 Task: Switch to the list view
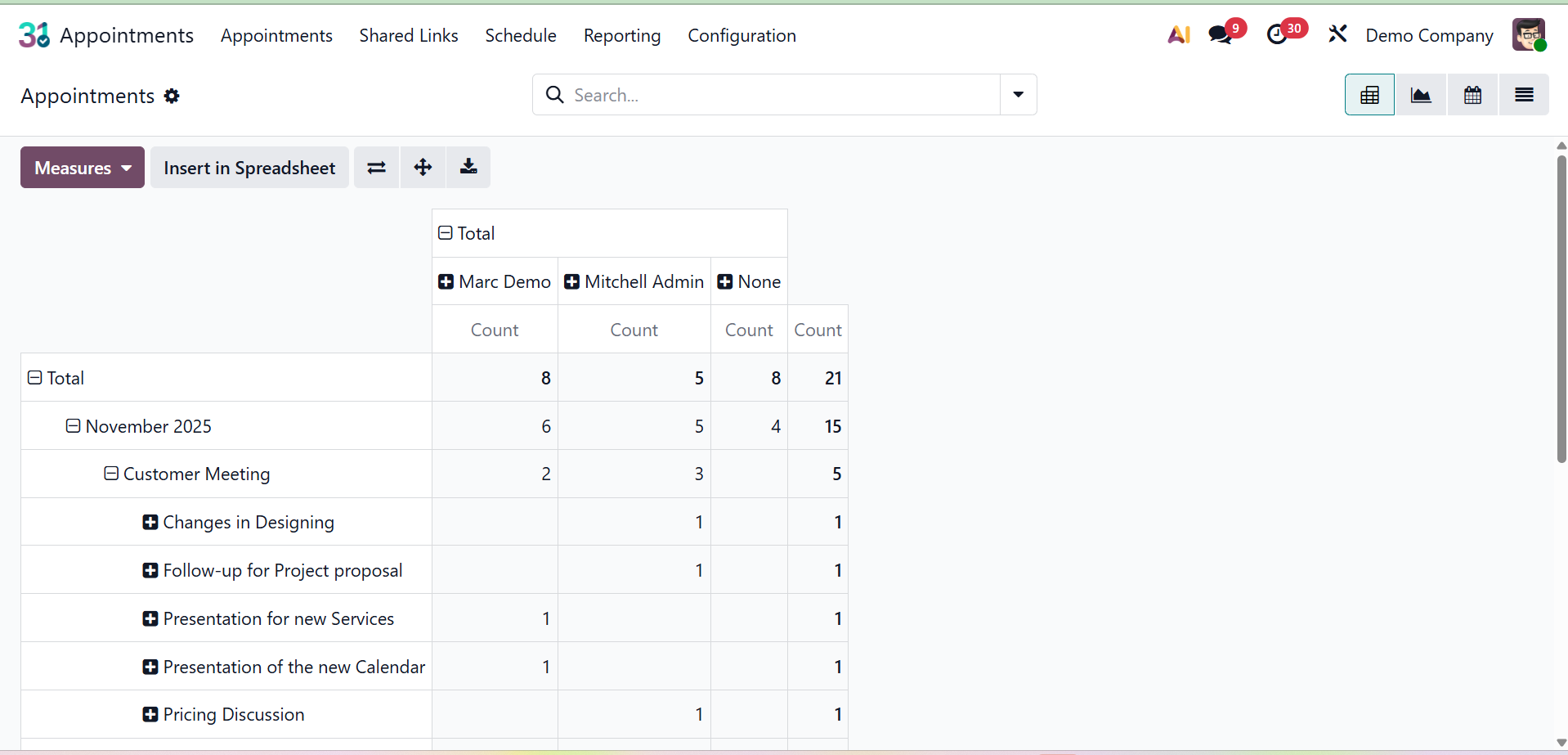1524,95
